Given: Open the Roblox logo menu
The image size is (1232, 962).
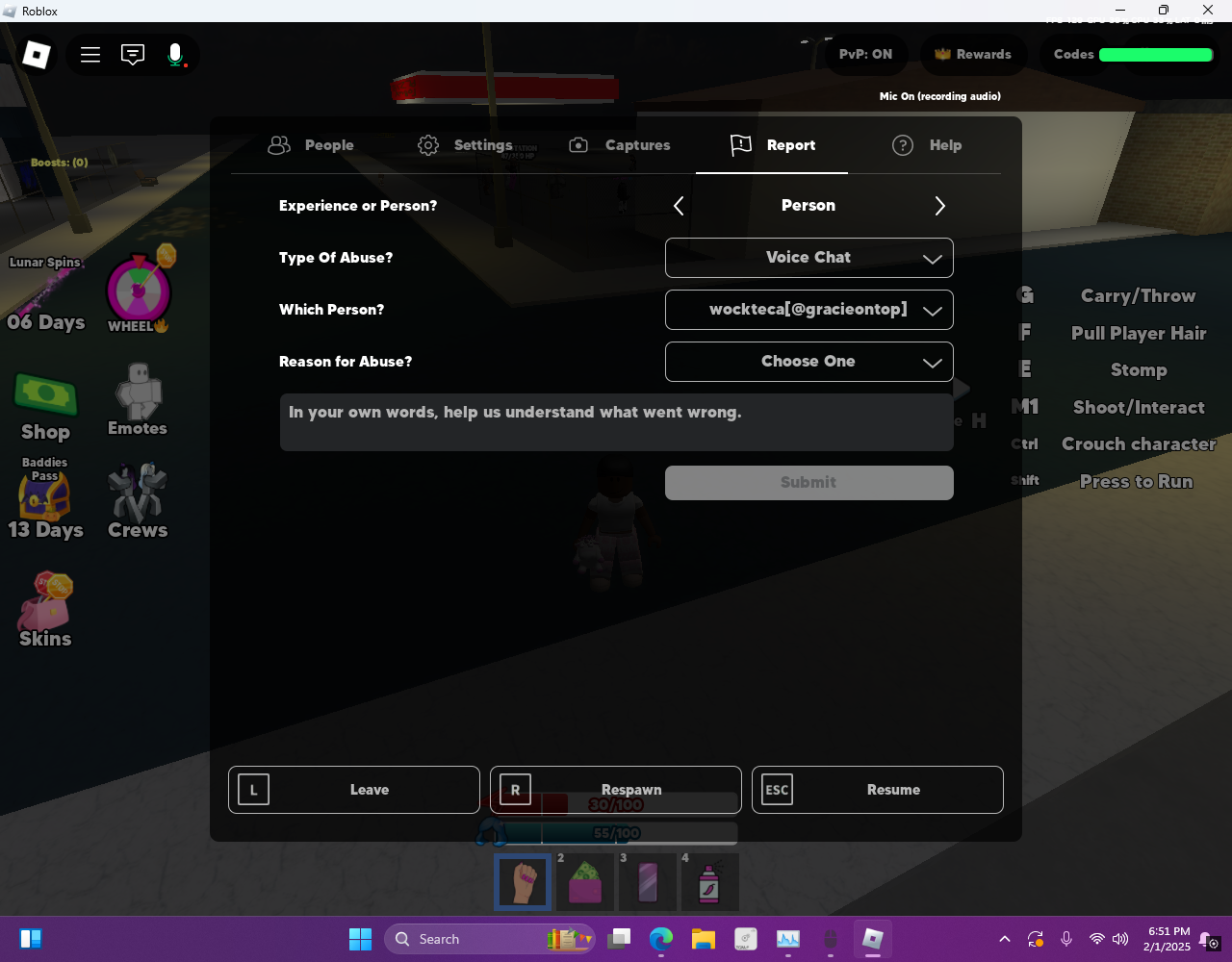Looking at the screenshot, I should click(37, 55).
